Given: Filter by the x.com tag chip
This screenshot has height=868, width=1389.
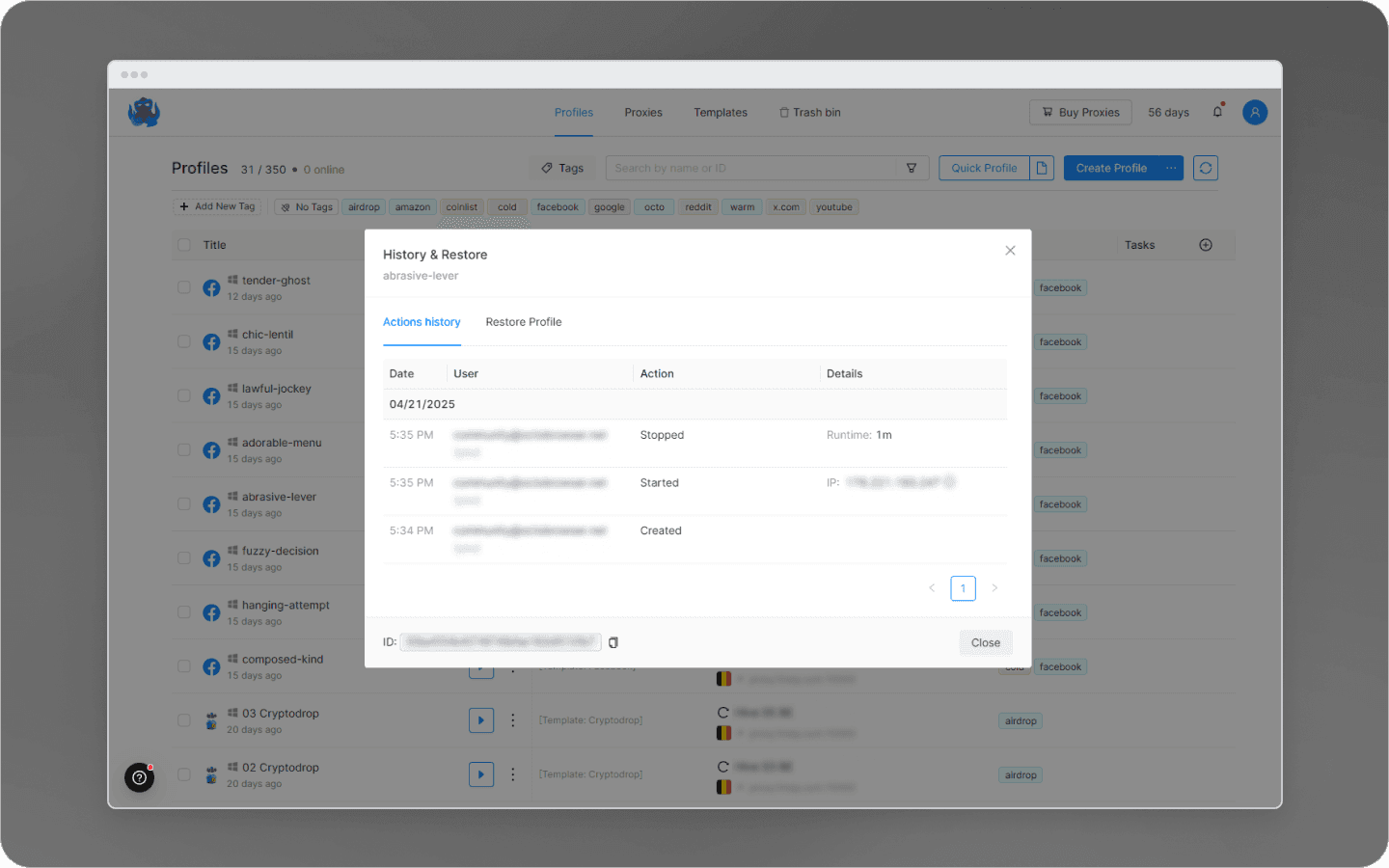Looking at the screenshot, I should [786, 207].
